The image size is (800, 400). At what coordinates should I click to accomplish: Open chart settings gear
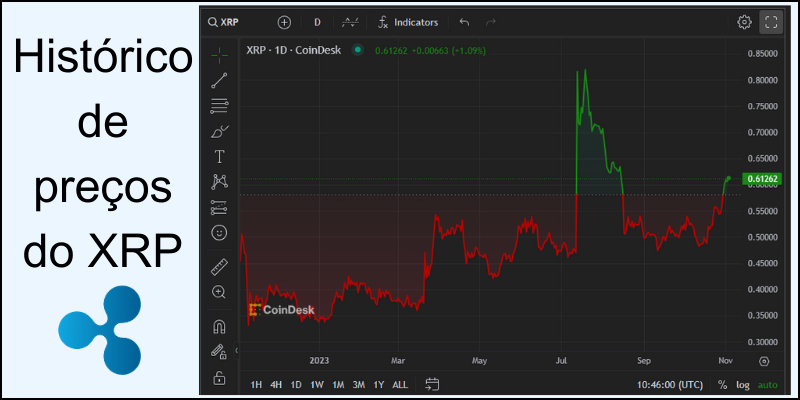coord(744,22)
